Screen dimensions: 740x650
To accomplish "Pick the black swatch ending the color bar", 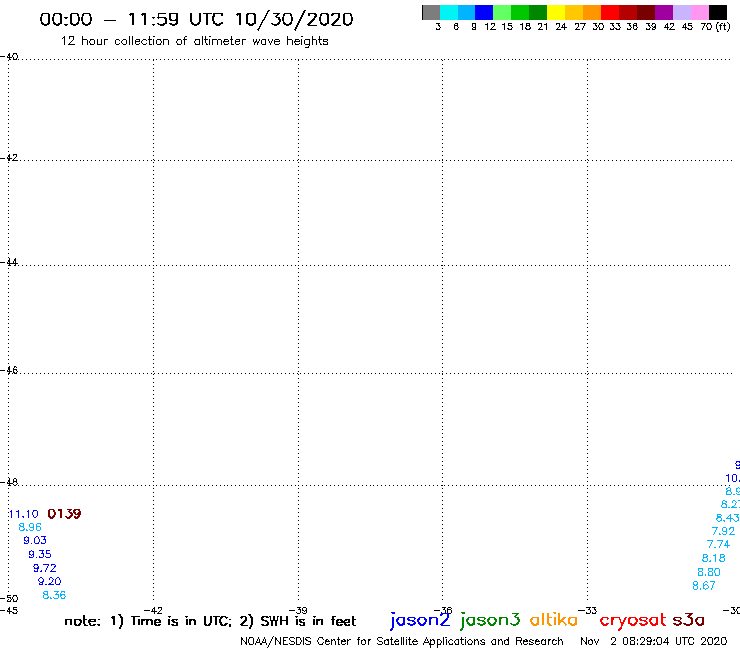I will (x=718, y=12).
